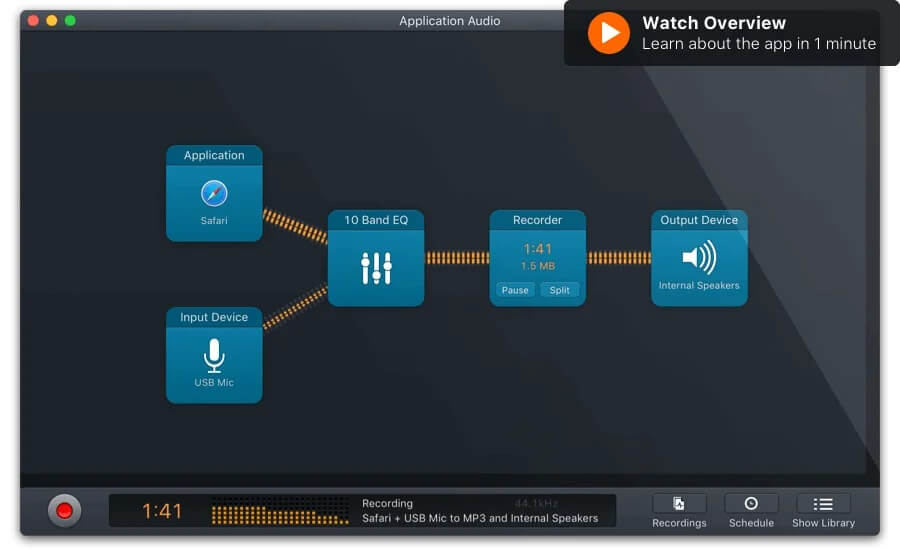Play the Watch Overview video
The height and width of the screenshot is (550, 900).
(608, 33)
